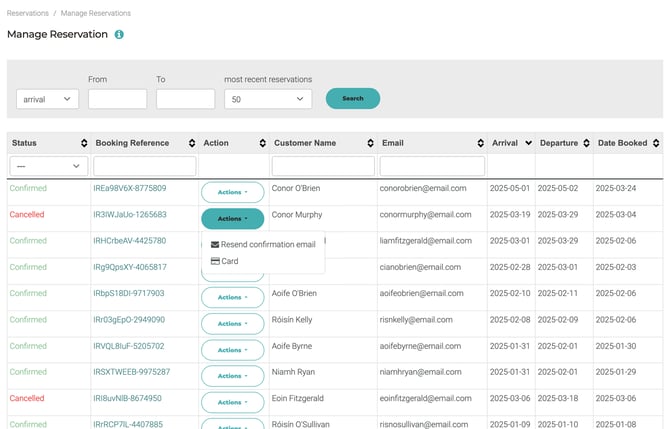Open the most recent reservations 50 dropdown
Screen dimensions: 670x429
[x=268, y=99]
